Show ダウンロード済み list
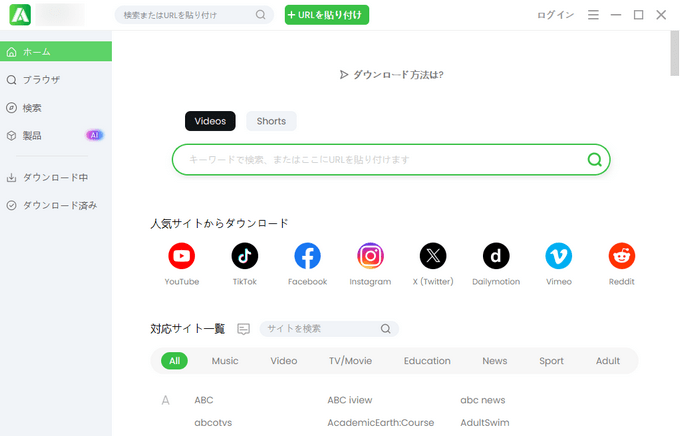This screenshot has width=680, height=436. point(56,205)
